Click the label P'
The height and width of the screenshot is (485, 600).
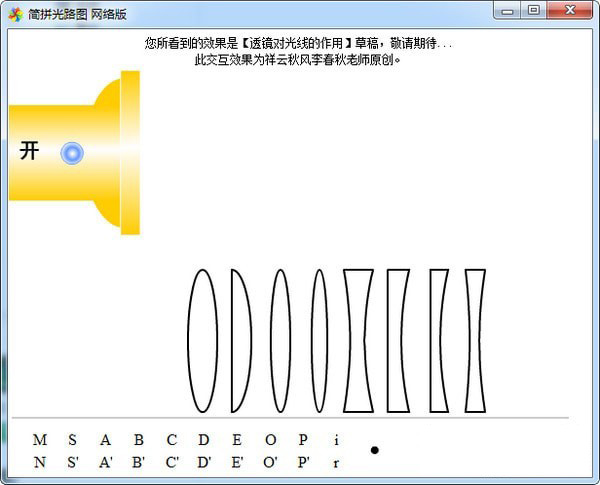click(304, 462)
